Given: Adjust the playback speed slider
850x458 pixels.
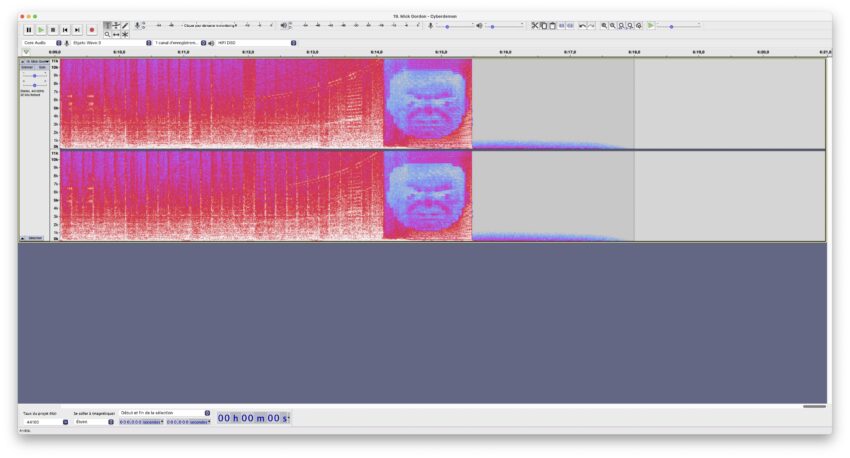Looking at the screenshot, I should (x=678, y=26).
